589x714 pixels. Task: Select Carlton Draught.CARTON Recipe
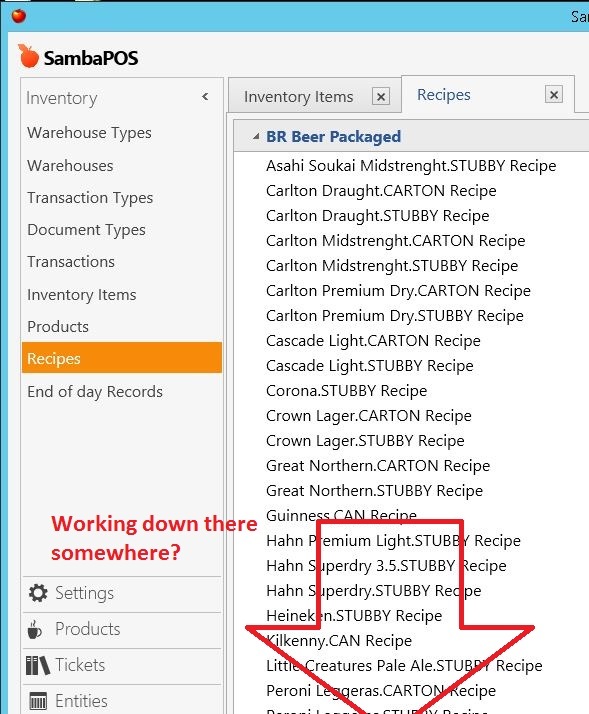point(381,191)
